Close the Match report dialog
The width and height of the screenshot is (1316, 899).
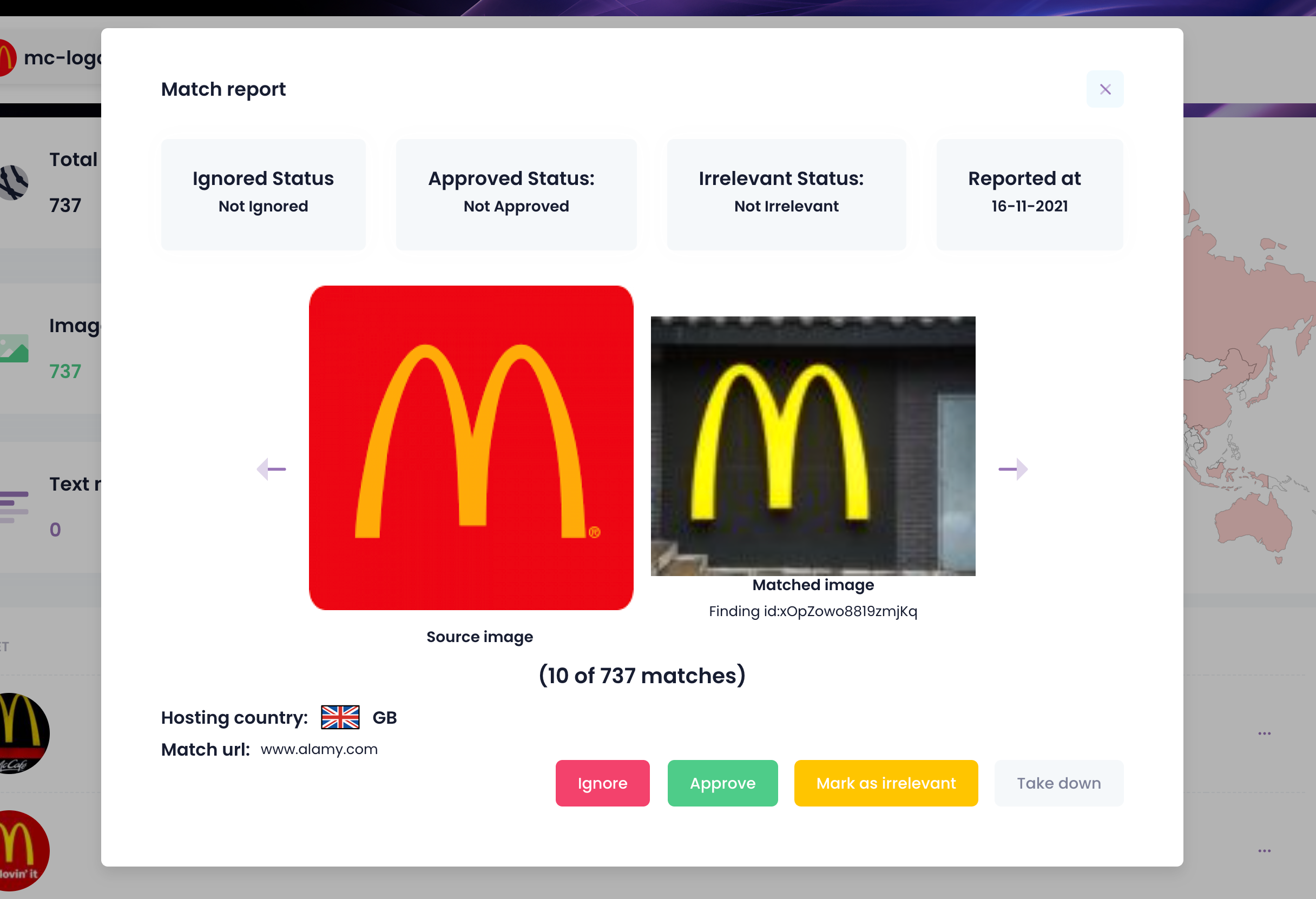pyautogui.click(x=1105, y=89)
